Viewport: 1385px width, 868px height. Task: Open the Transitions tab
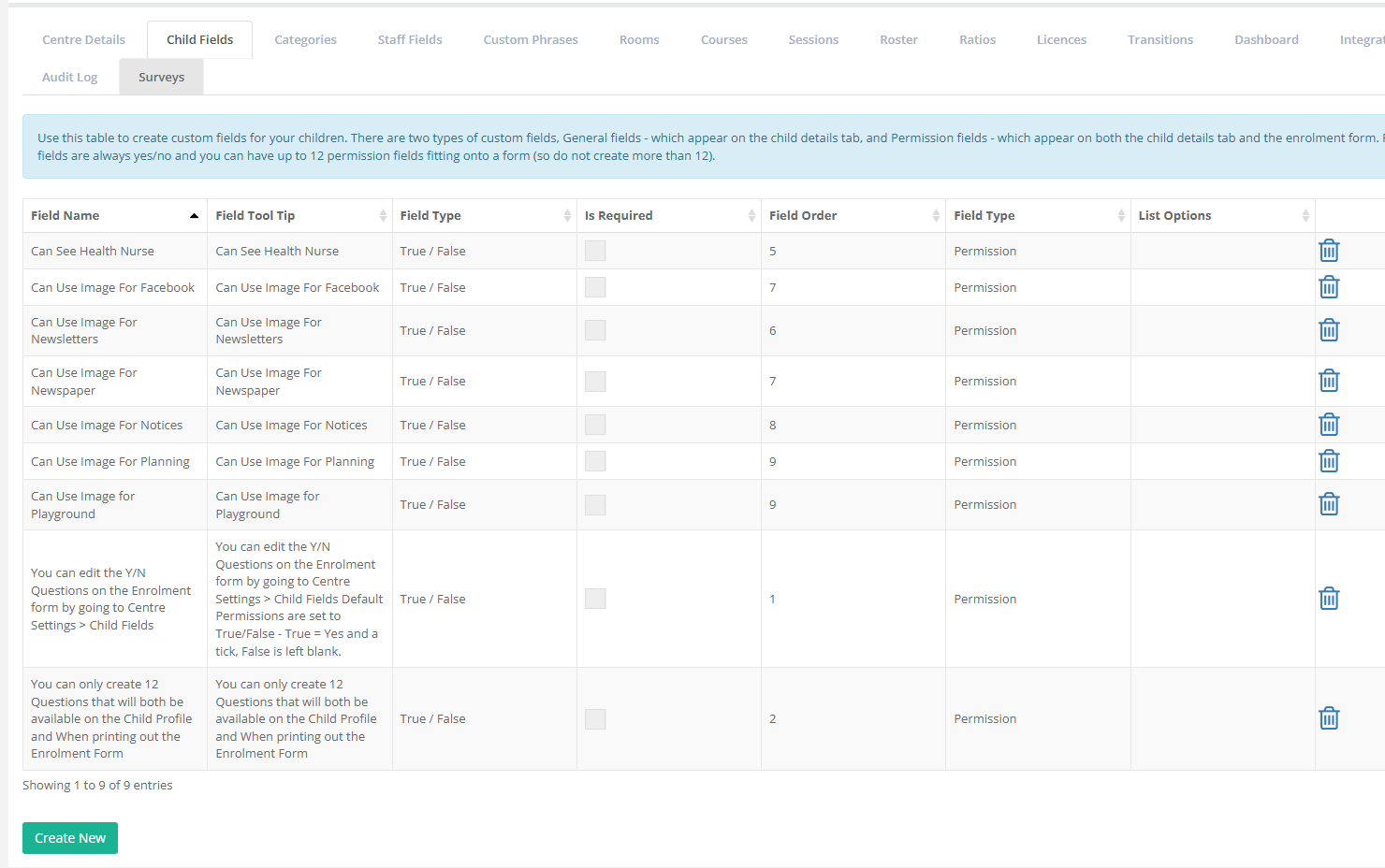[x=1160, y=39]
